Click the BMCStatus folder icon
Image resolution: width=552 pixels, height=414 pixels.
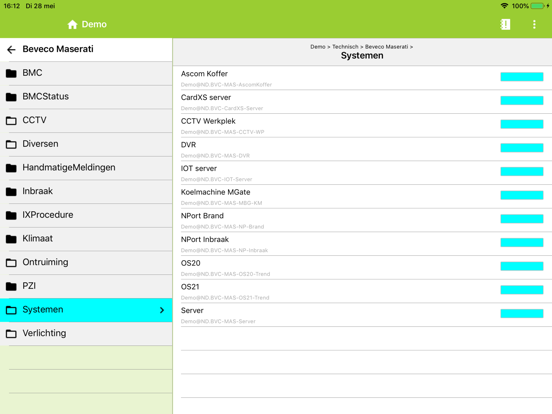(x=11, y=97)
